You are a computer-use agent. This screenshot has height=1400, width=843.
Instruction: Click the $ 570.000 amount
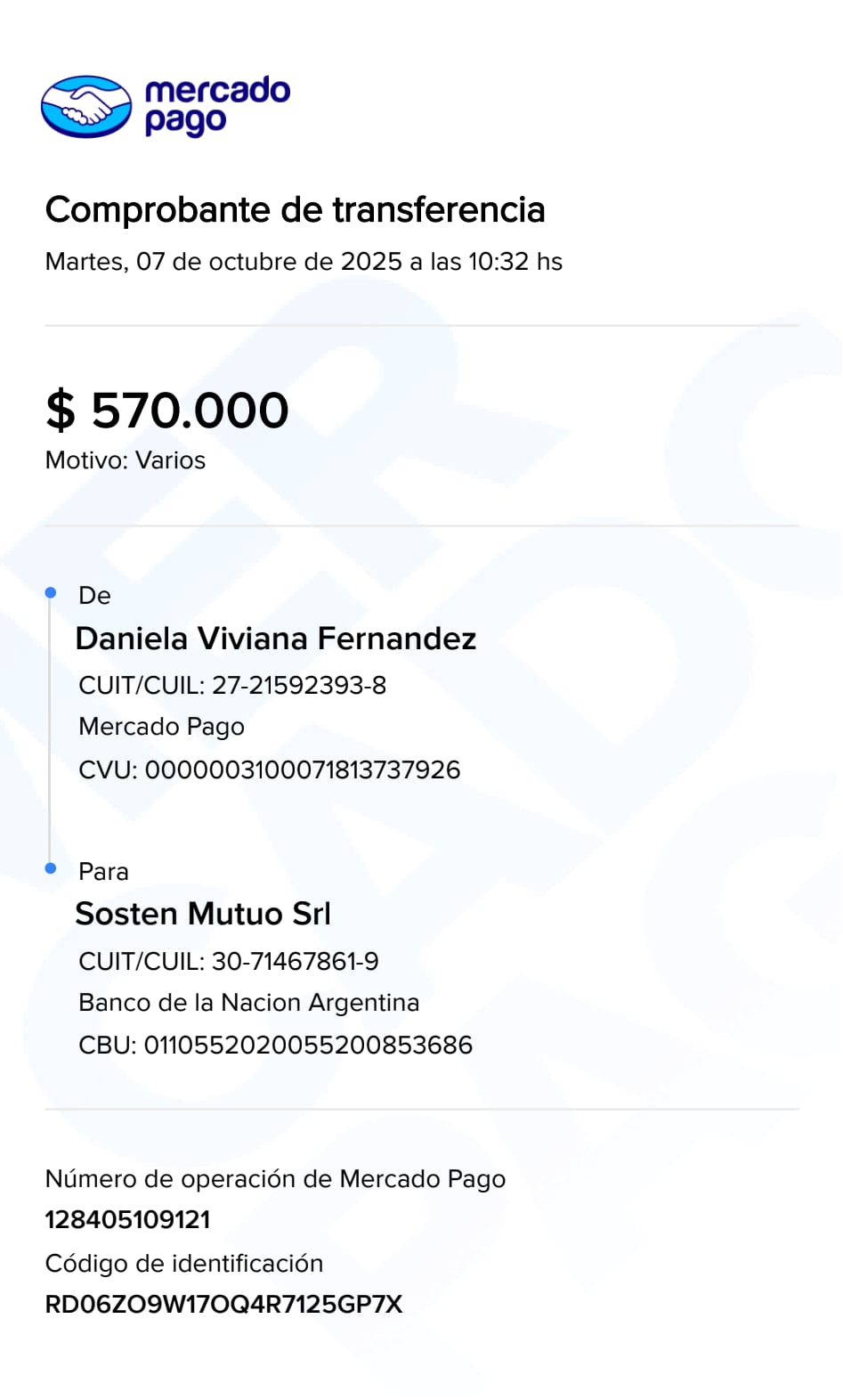click(x=167, y=411)
